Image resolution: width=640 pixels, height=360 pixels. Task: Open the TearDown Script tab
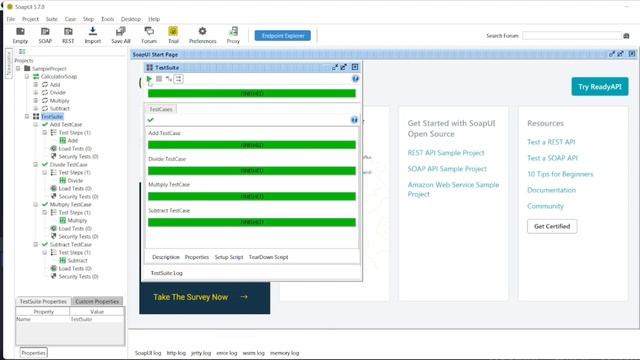(x=268, y=257)
